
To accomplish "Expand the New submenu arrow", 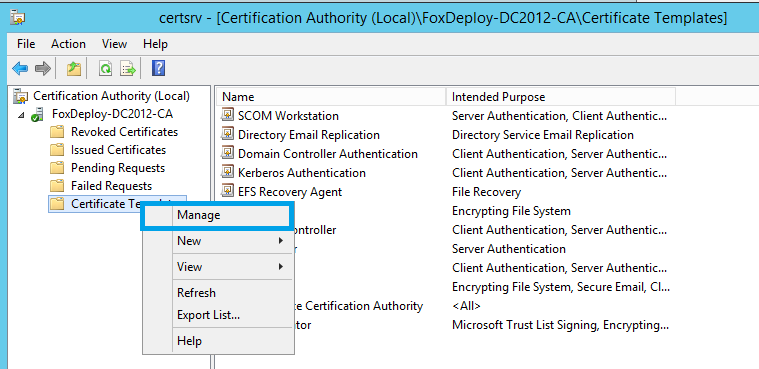I will 281,241.
